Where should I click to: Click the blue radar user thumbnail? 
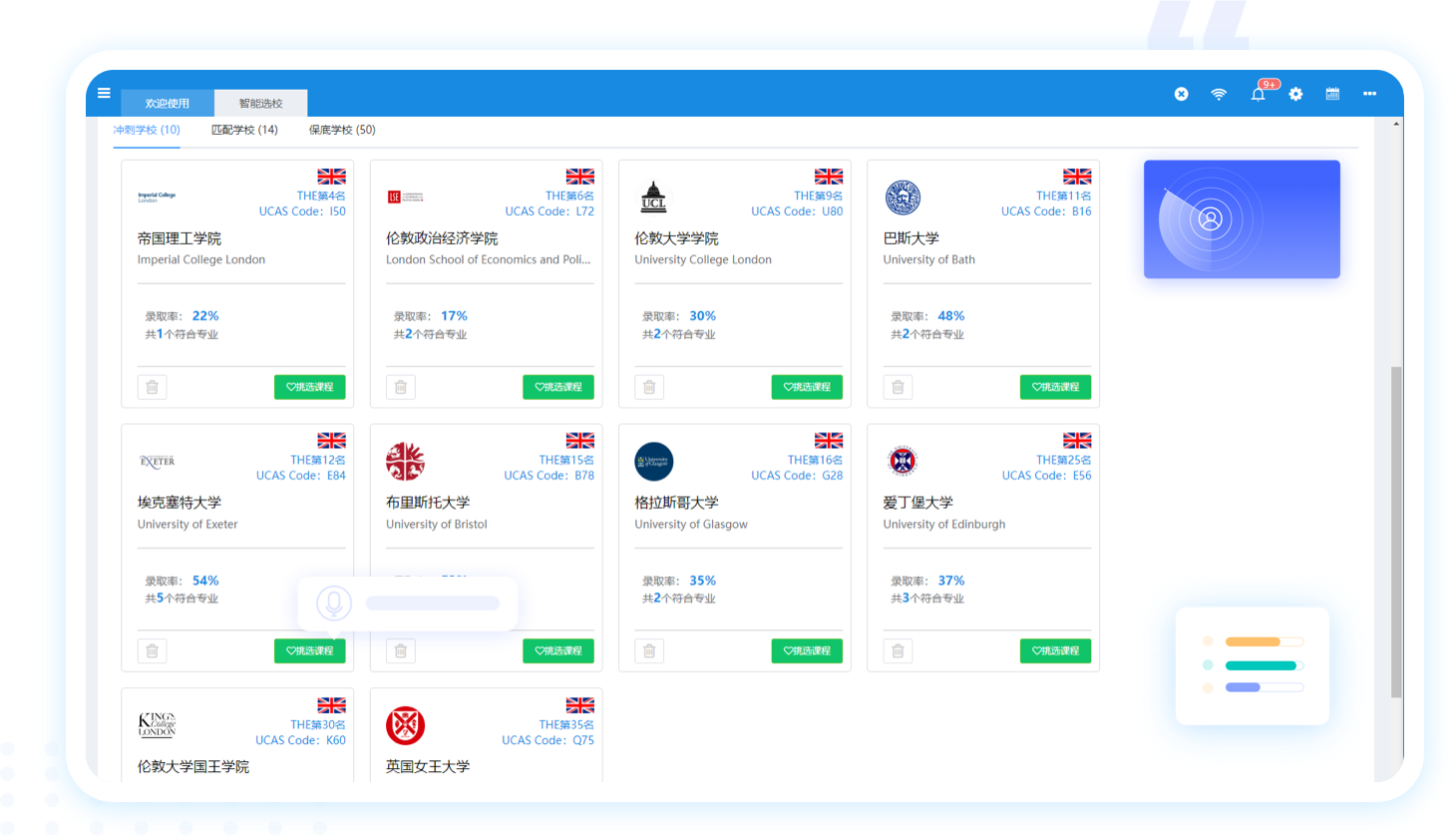(x=1242, y=219)
